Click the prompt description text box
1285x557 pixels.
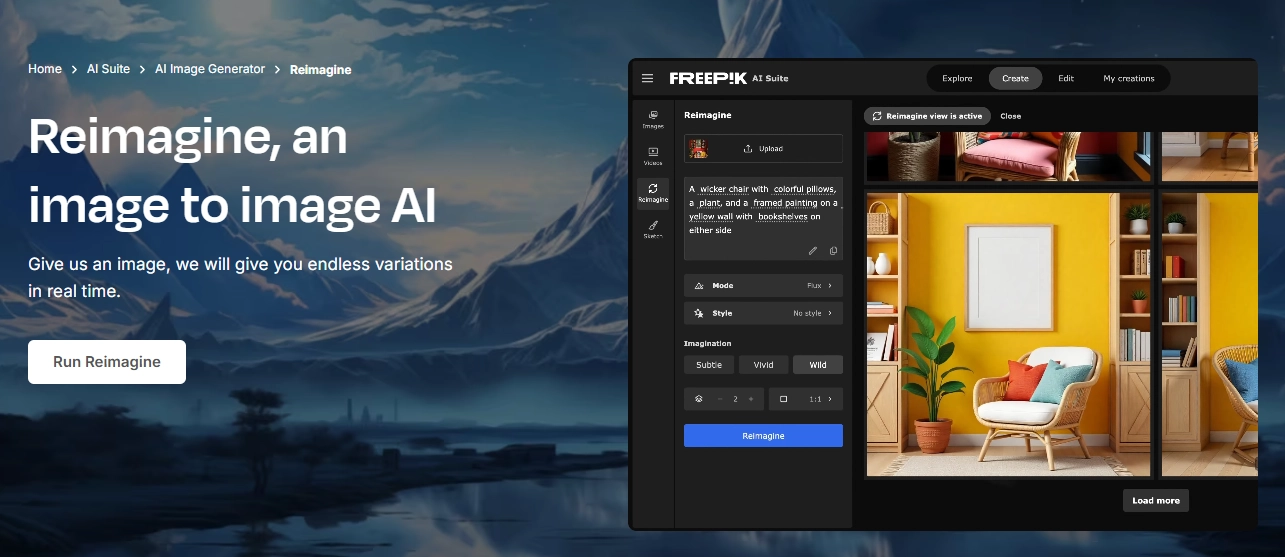(763, 218)
